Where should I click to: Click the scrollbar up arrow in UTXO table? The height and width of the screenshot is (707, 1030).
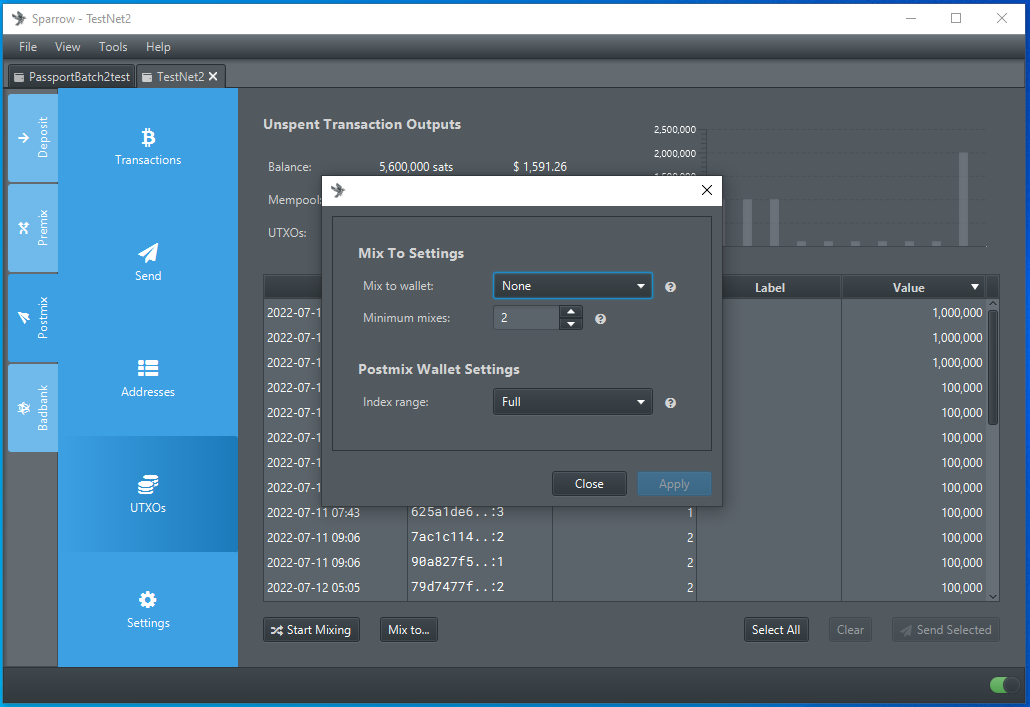(993, 304)
